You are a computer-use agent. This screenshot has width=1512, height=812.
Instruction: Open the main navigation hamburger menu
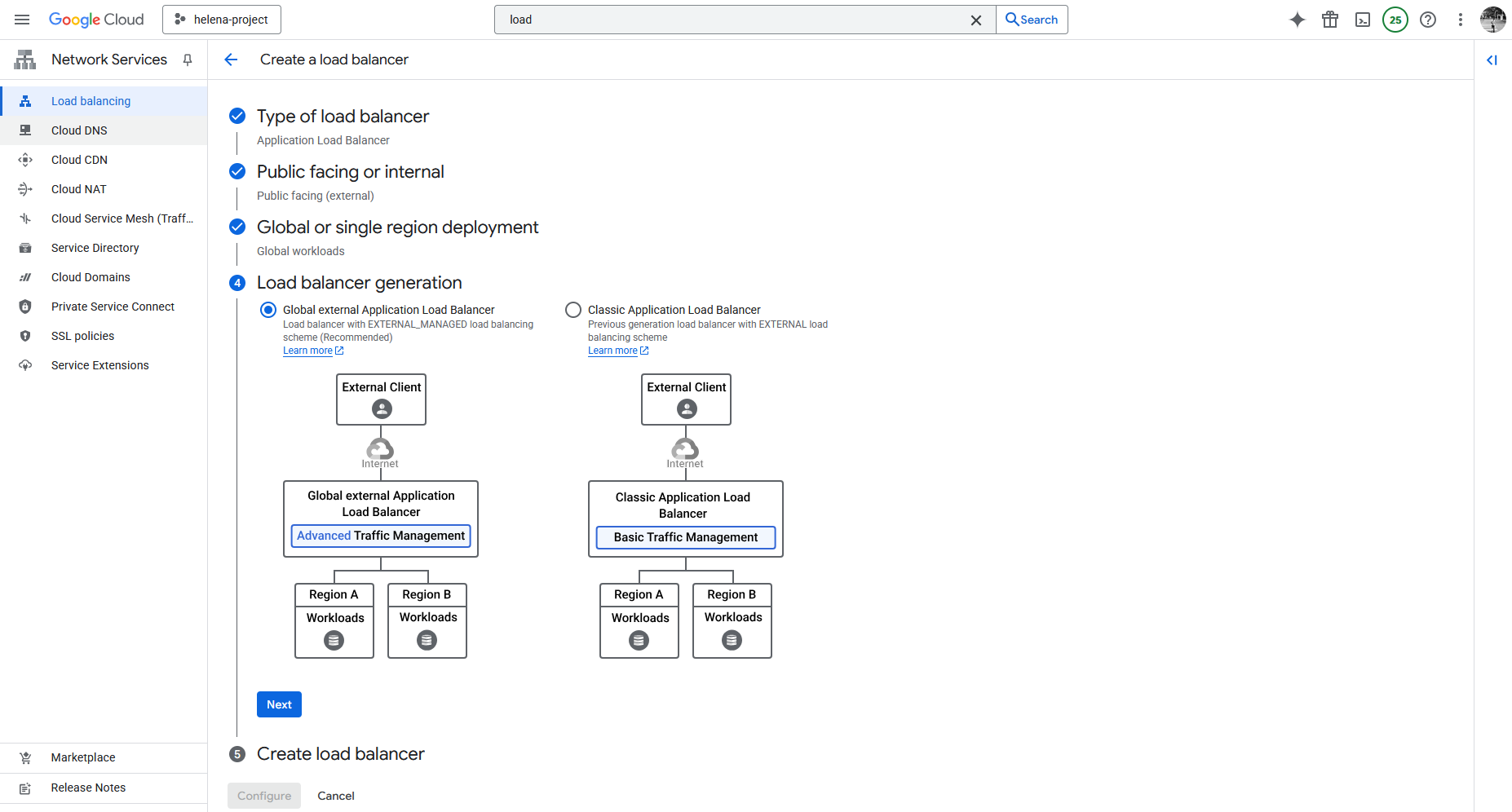[x=22, y=20]
